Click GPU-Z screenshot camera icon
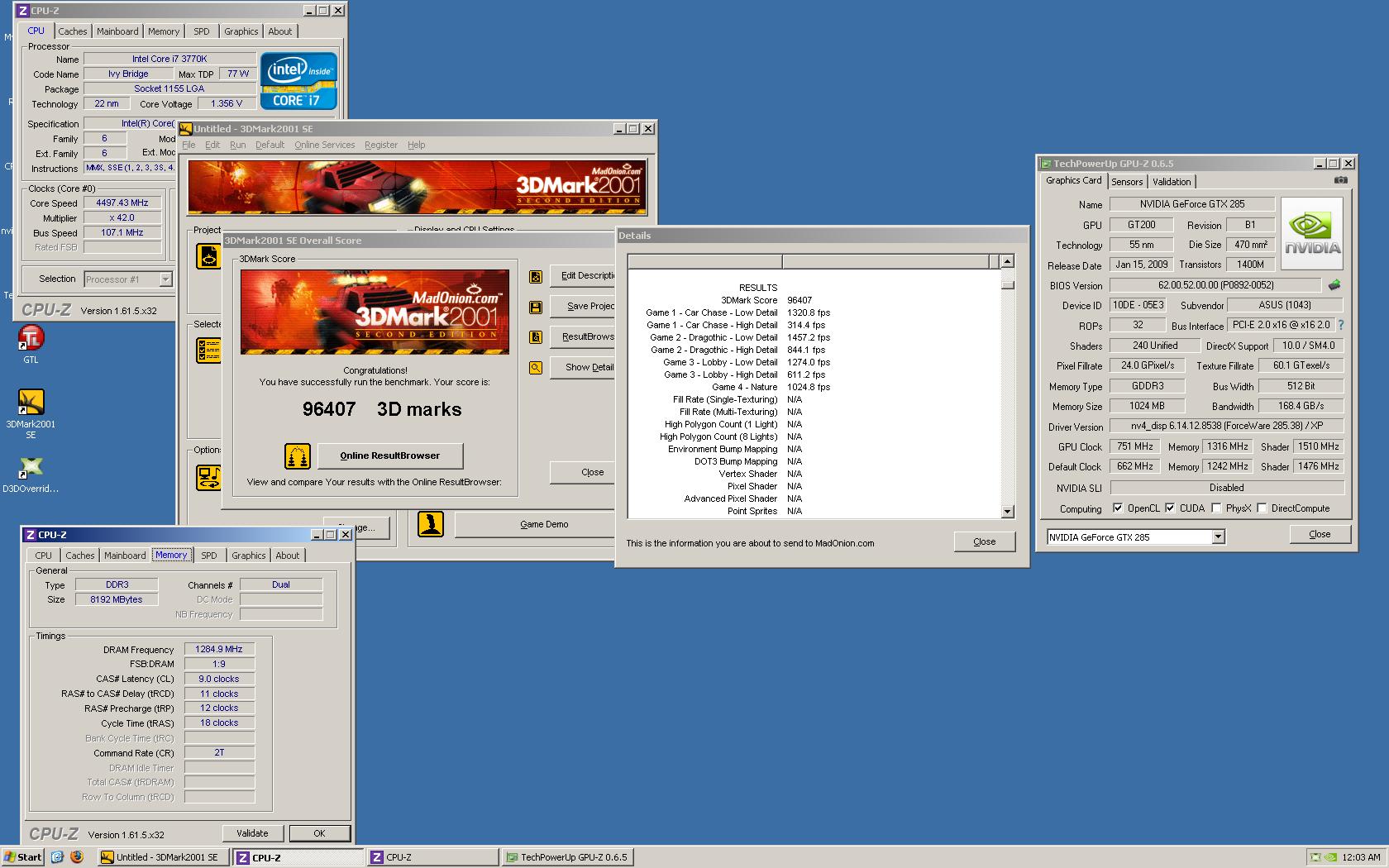The width and height of the screenshot is (1389, 868). click(x=1340, y=180)
